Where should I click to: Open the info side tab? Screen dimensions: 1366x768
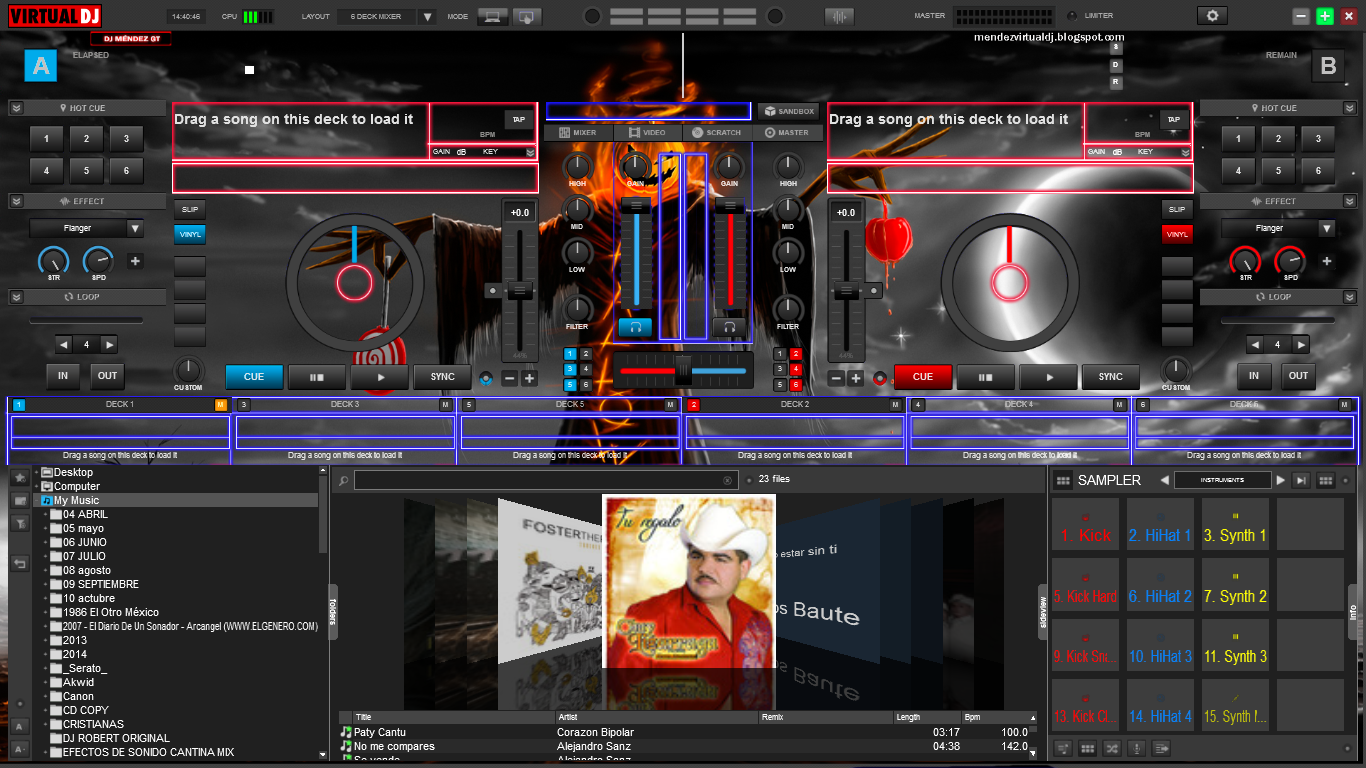tap(1353, 612)
